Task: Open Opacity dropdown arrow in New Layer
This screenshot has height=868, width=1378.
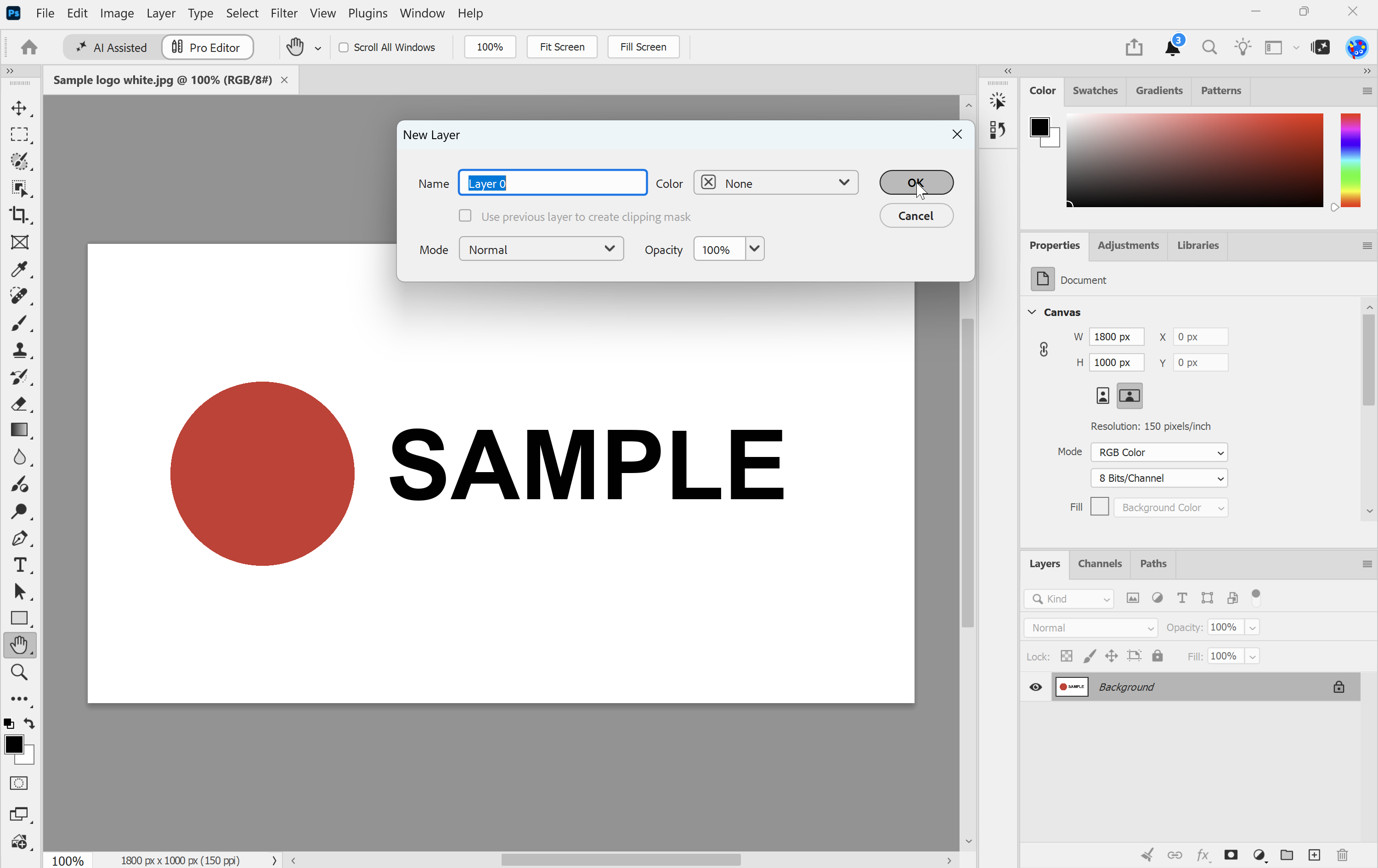Action: 755,249
